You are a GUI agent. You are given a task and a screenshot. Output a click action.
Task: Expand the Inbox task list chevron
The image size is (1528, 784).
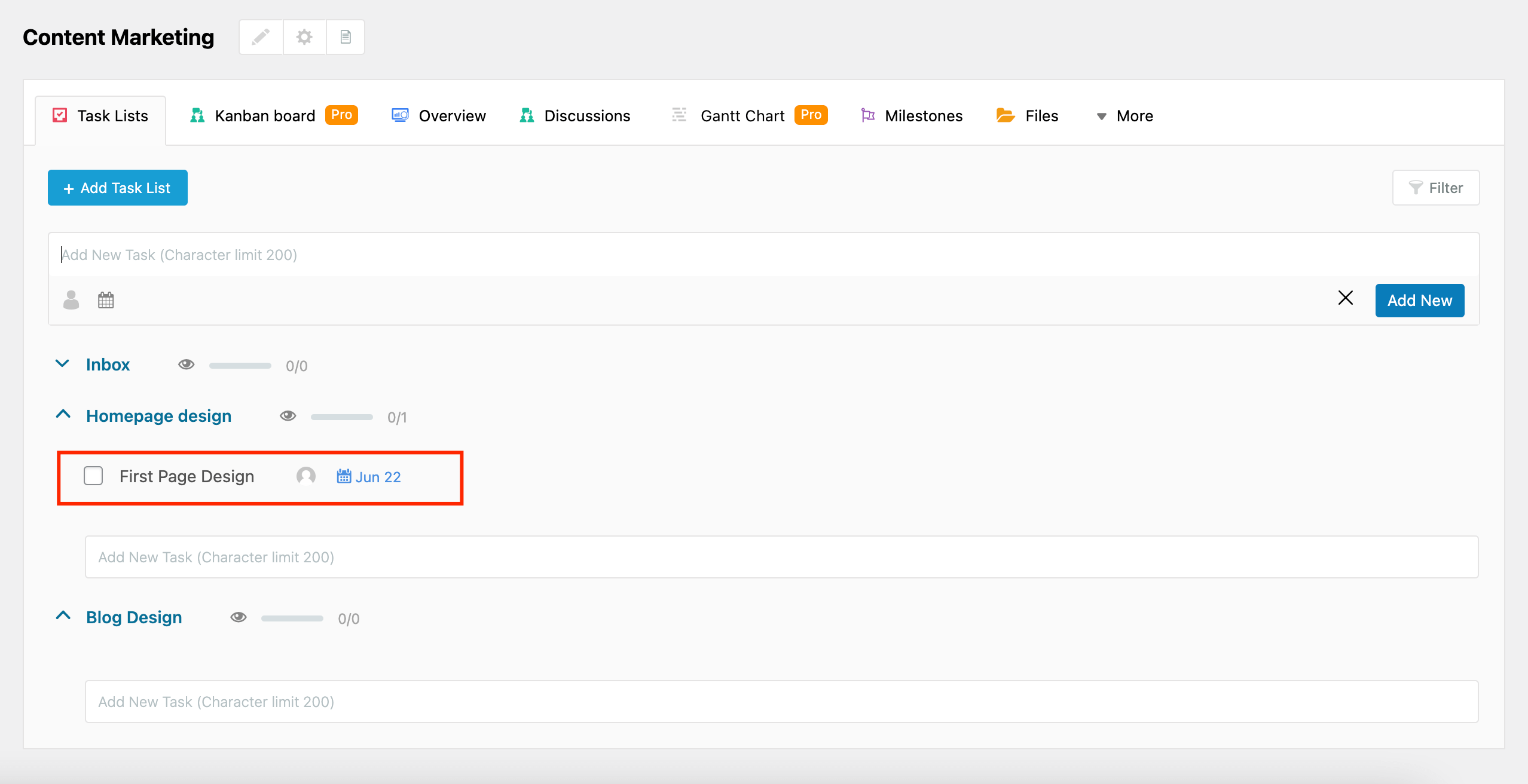pyautogui.click(x=62, y=363)
